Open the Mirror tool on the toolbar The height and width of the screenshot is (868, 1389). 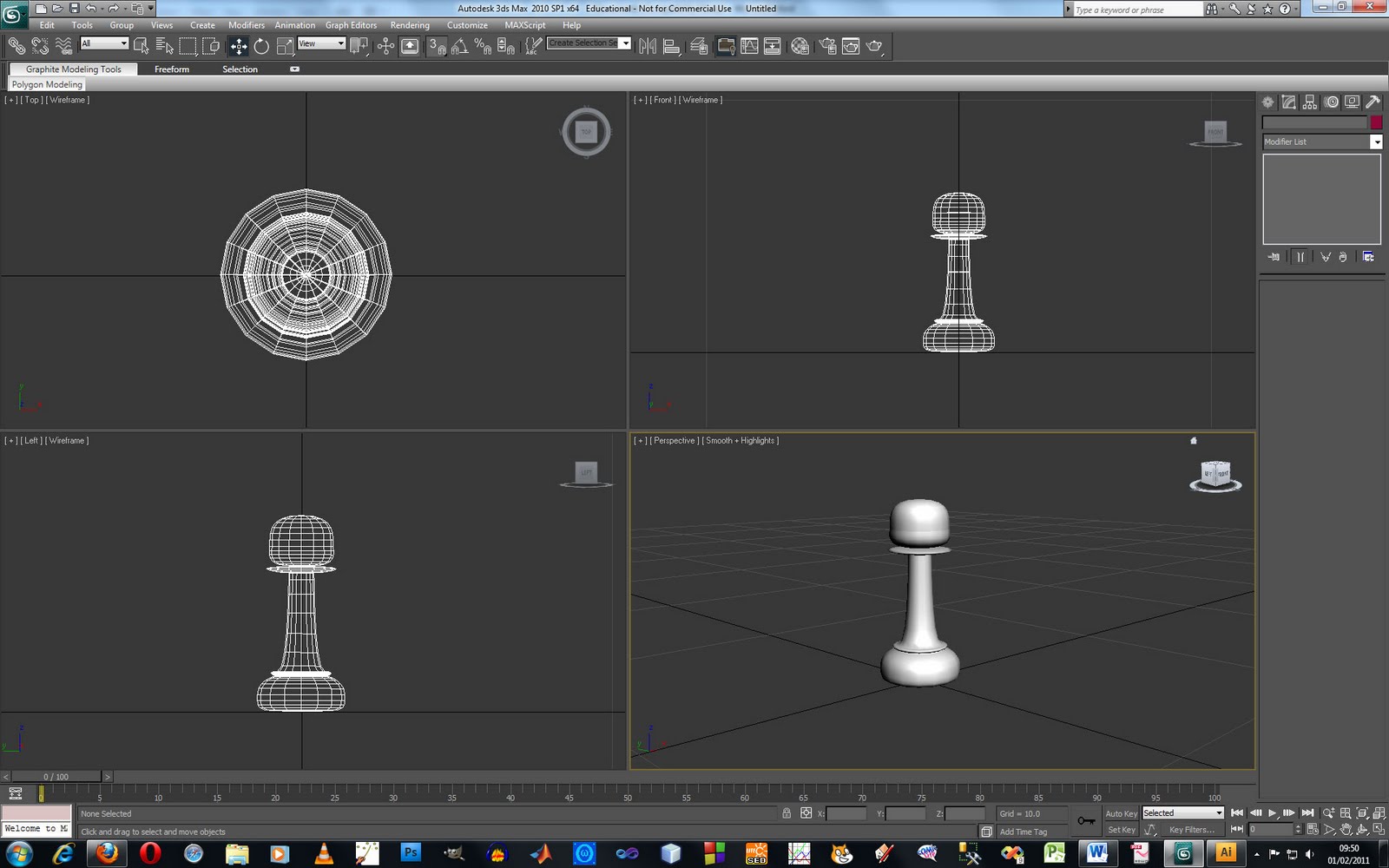tap(647, 45)
